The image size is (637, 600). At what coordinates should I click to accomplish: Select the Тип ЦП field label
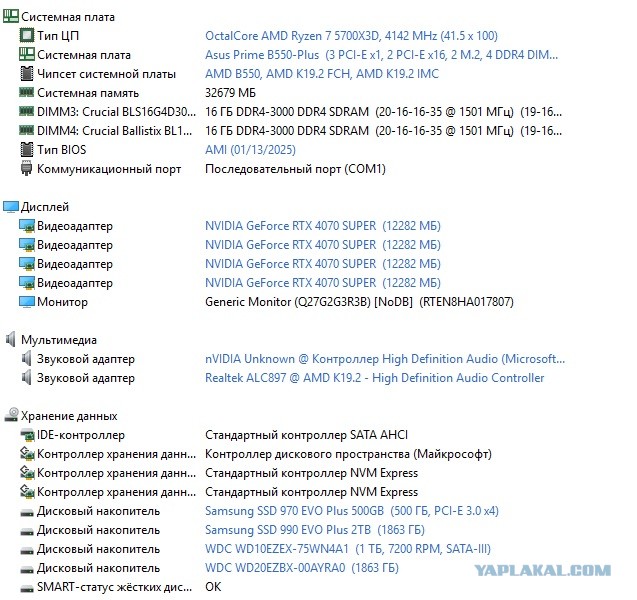58,36
